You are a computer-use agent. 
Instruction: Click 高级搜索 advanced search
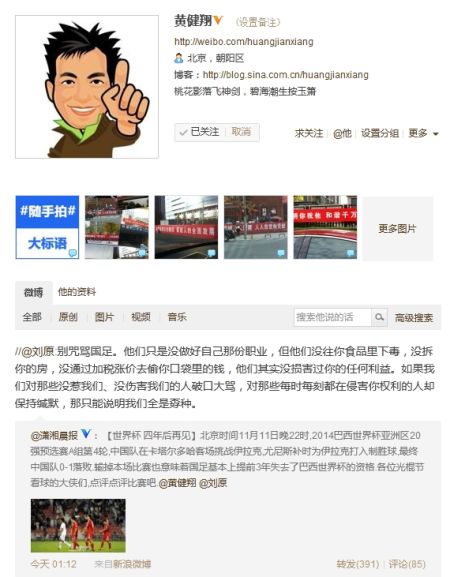414,318
